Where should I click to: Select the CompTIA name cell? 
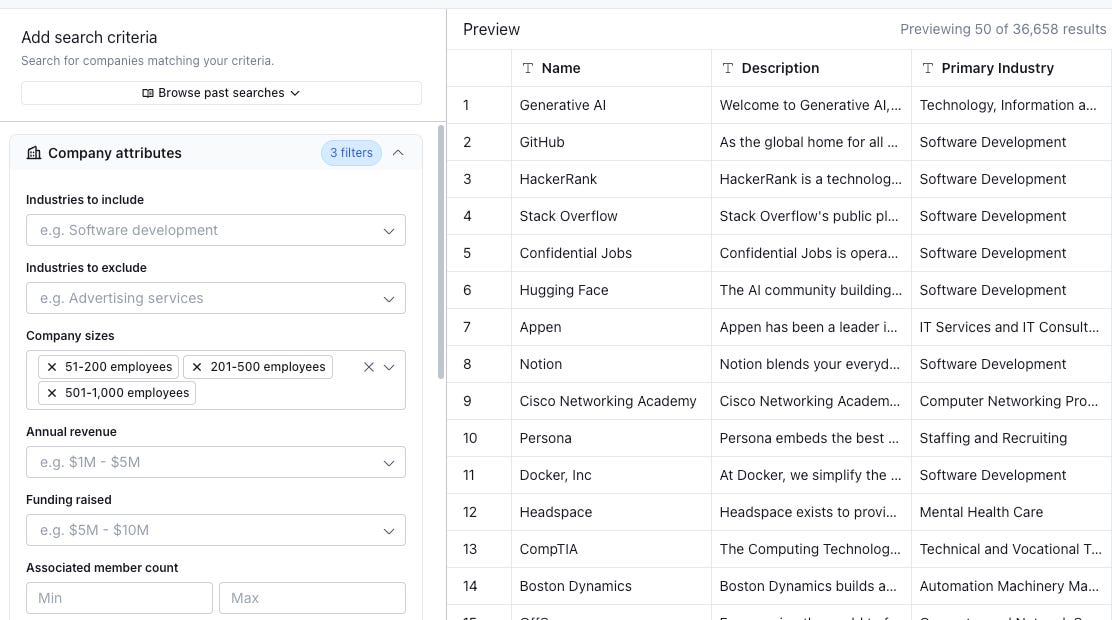[x=611, y=549]
